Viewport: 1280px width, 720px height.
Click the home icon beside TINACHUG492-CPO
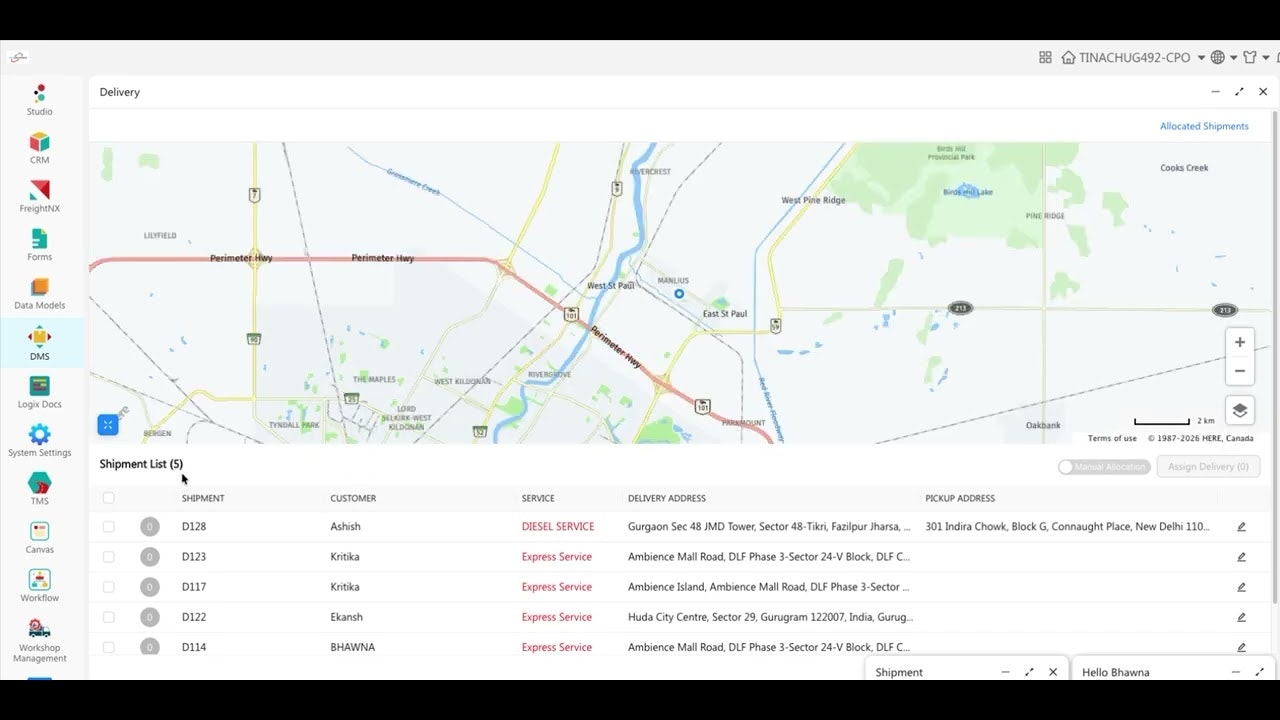click(x=1069, y=58)
